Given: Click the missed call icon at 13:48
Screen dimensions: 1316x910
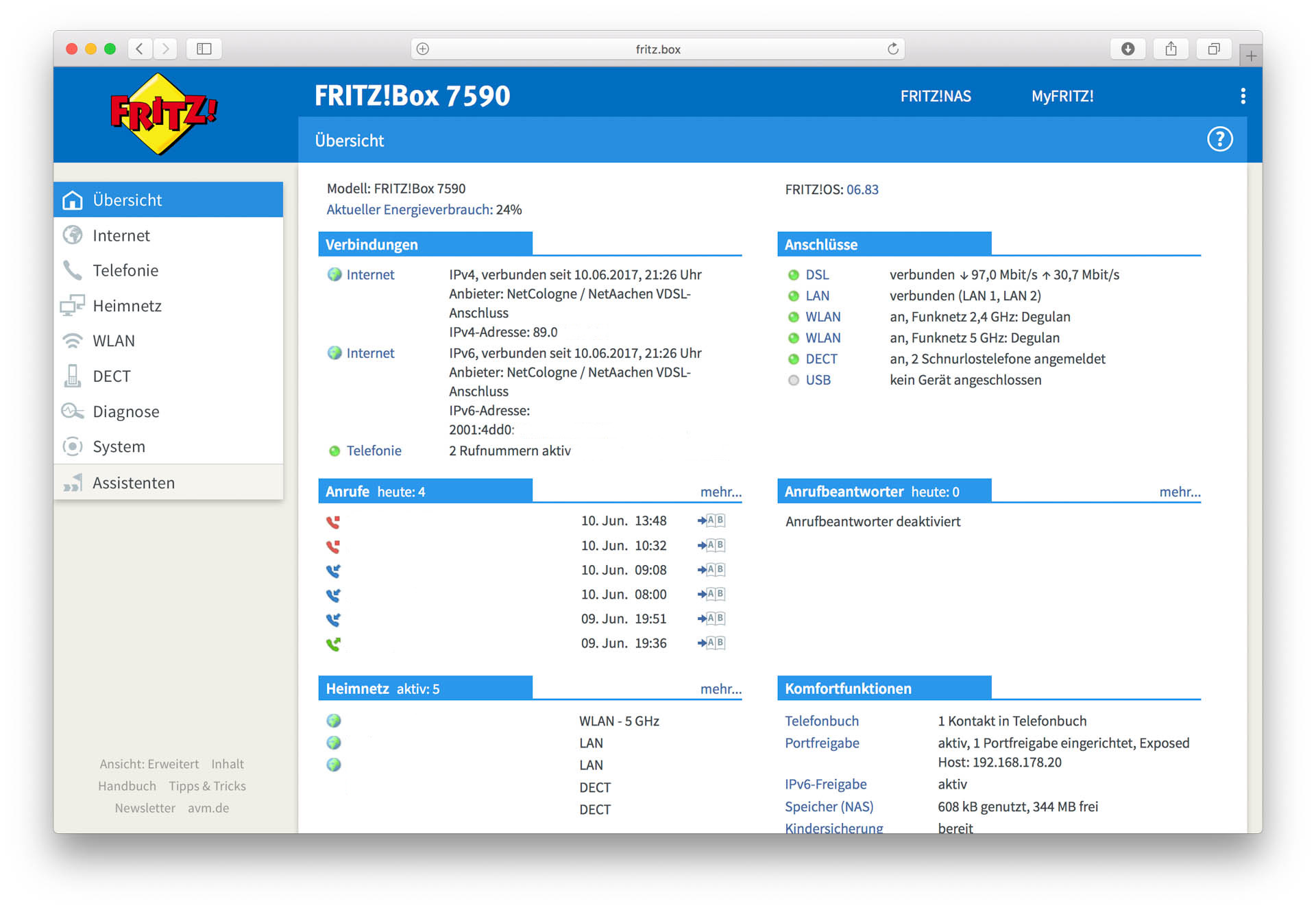Looking at the screenshot, I should tap(333, 522).
